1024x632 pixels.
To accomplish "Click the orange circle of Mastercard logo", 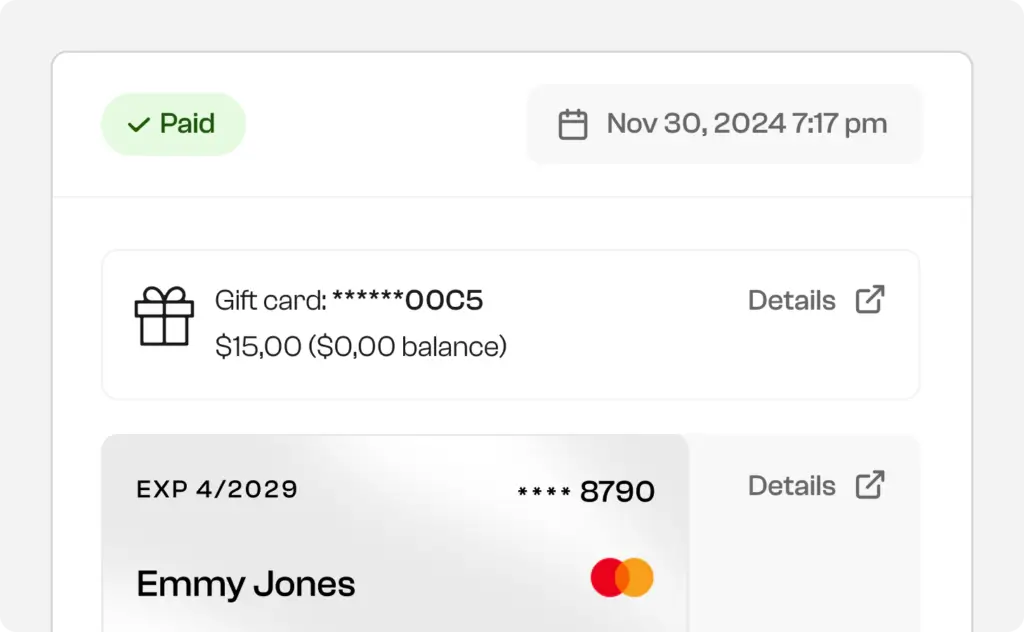I will pos(638,578).
